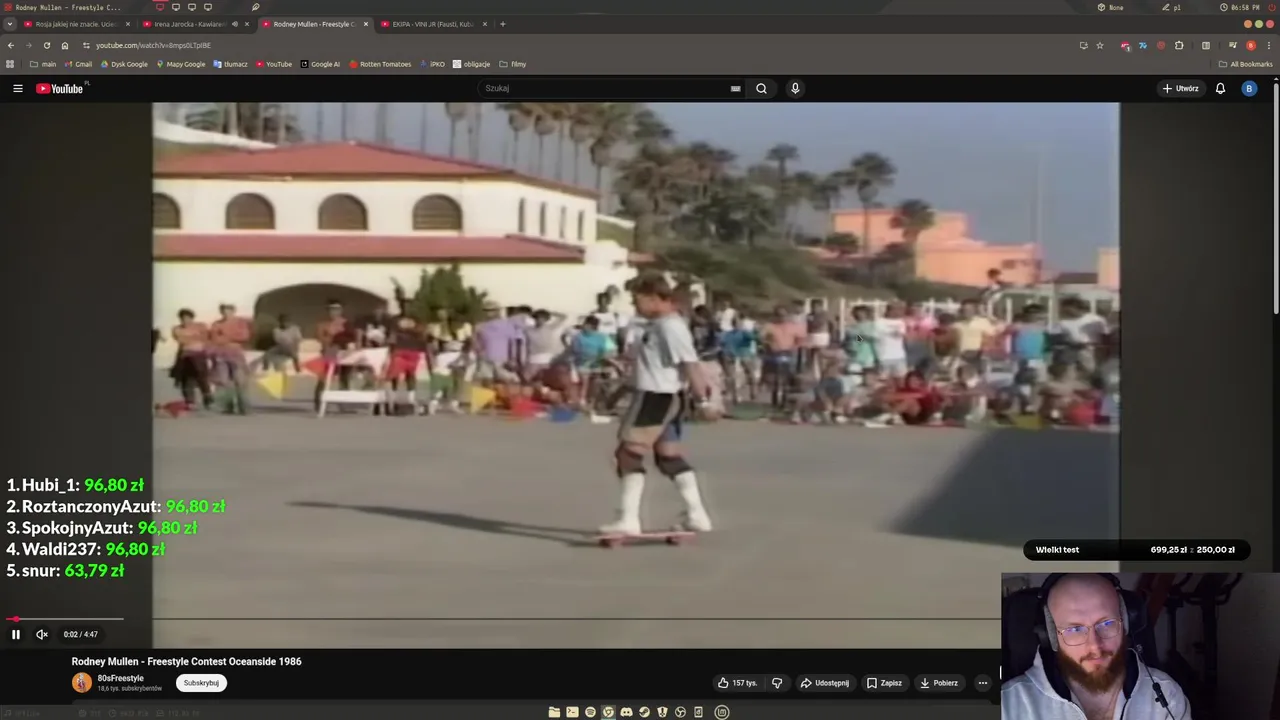Unmute the video with the speaker icon
1280x720 pixels.
(42, 634)
